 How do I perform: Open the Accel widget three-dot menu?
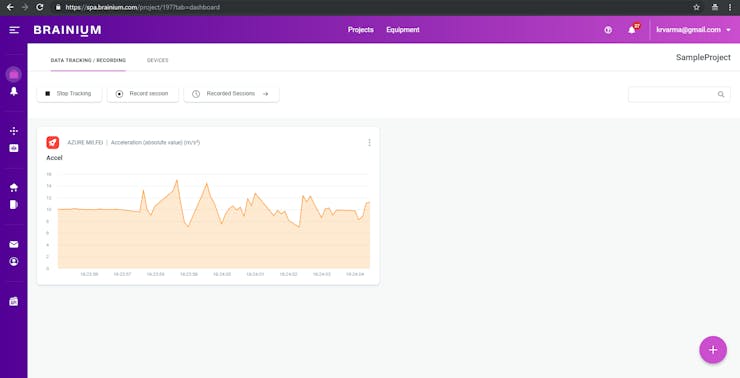369,143
